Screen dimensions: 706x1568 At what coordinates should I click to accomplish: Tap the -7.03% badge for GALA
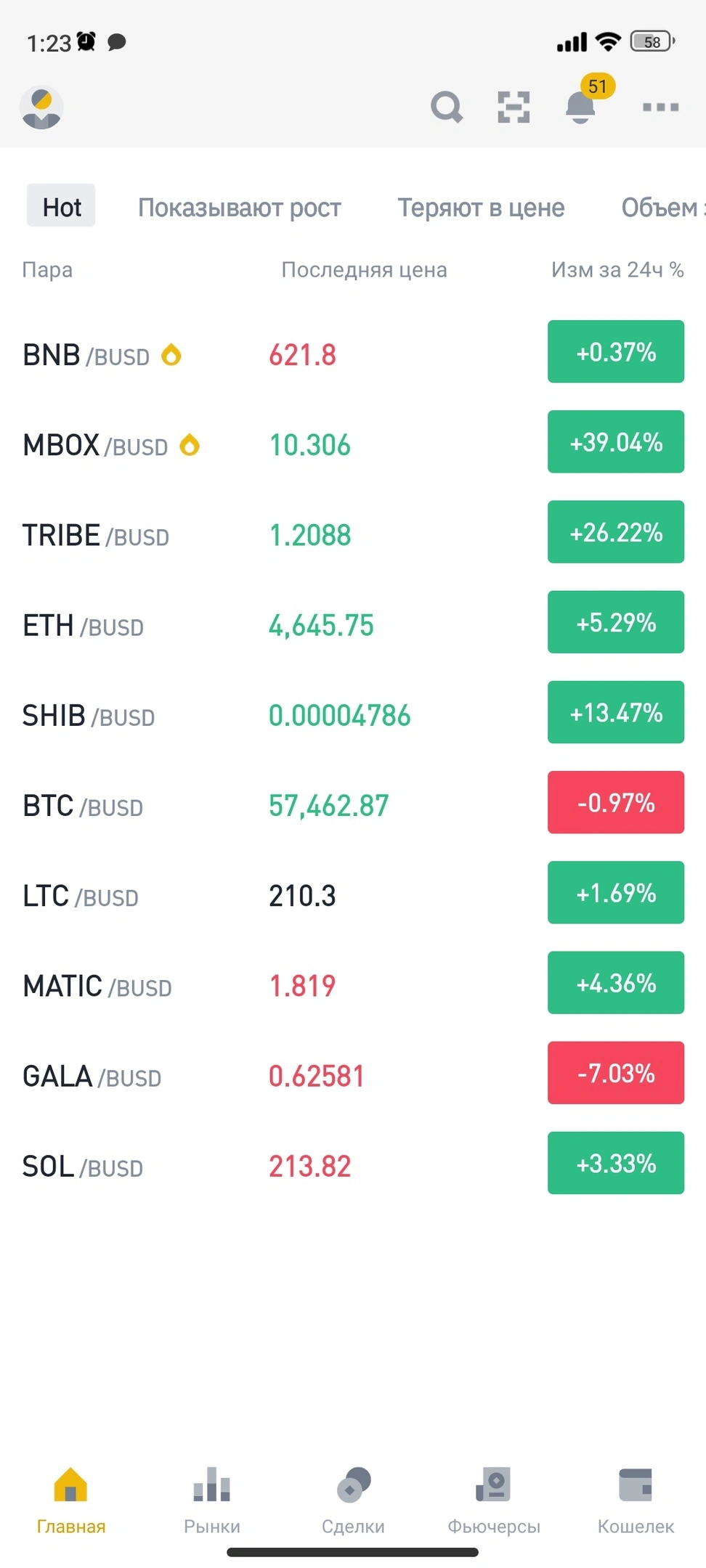pyautogui.click(x=616, y=1073)
